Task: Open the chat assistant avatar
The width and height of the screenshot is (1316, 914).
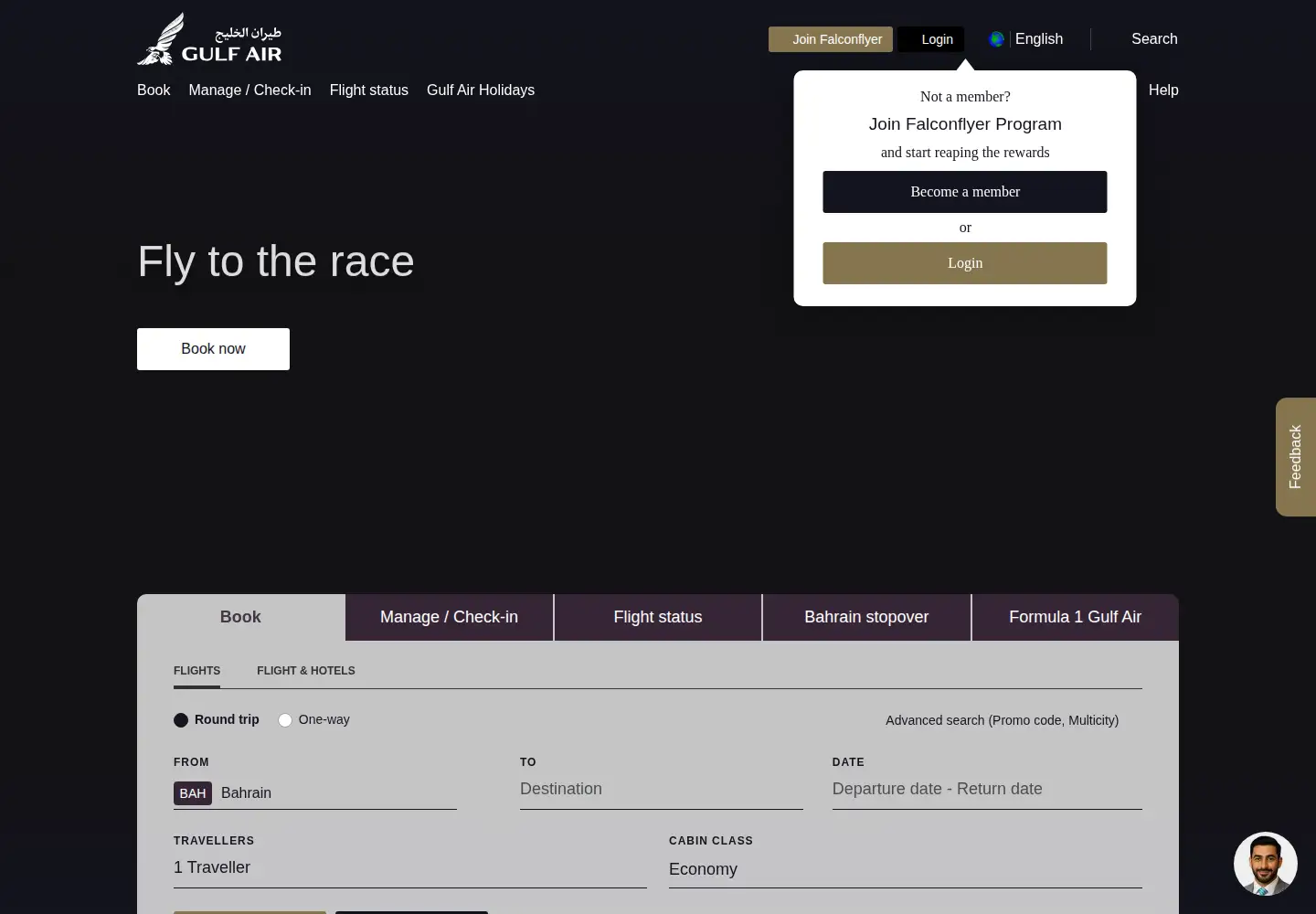Action: pos(1266,864)
